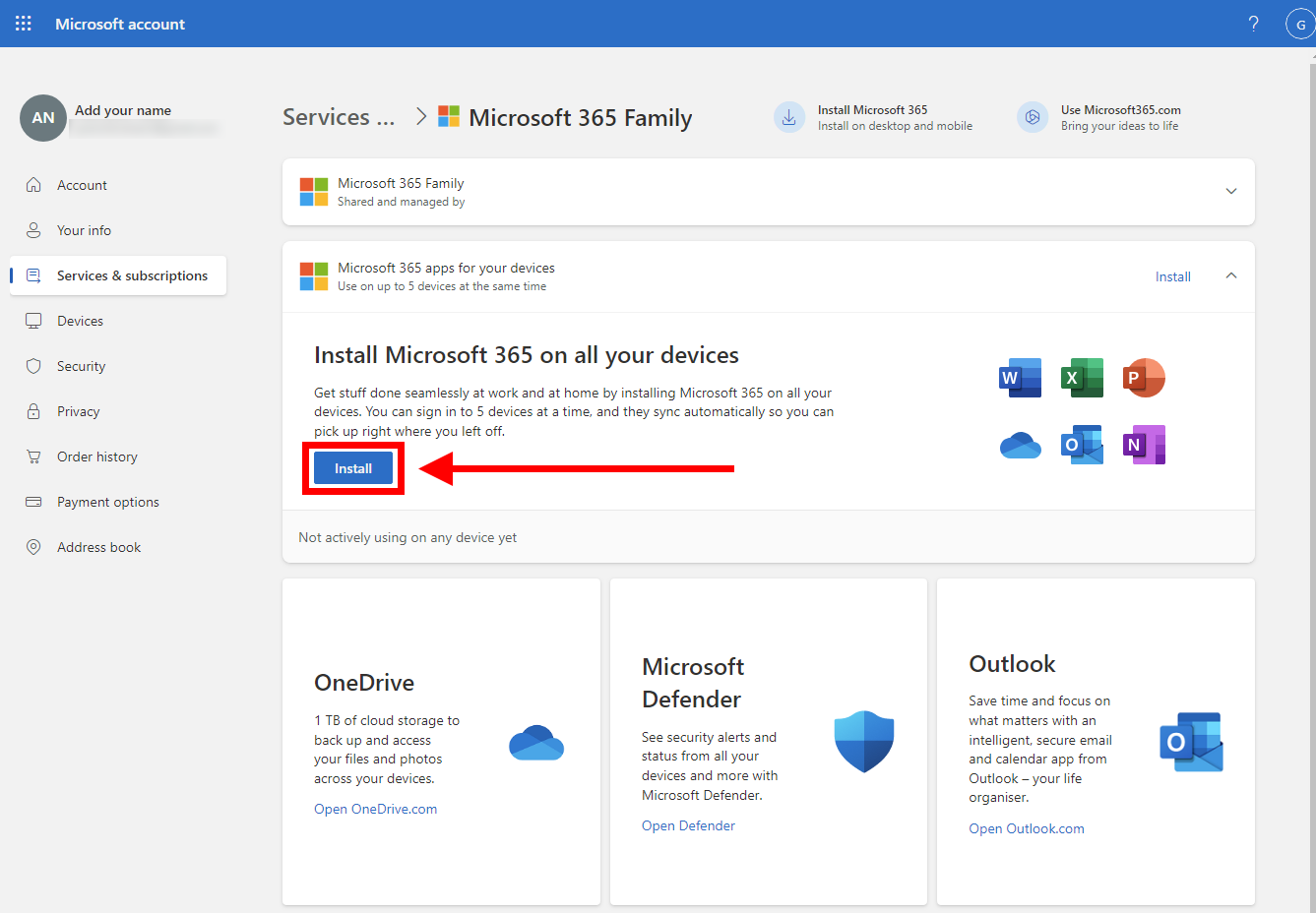Click the Microsoft Defender shield icon
Image resolution: width=1316 pixels, height=913 pixels.
864,742
